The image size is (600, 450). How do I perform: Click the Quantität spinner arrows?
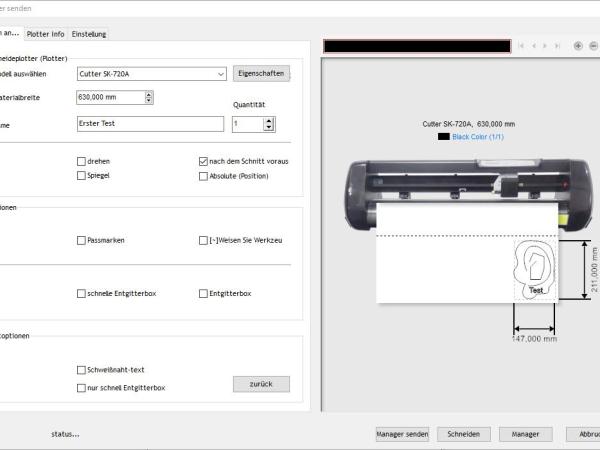[x=268, y=124]
